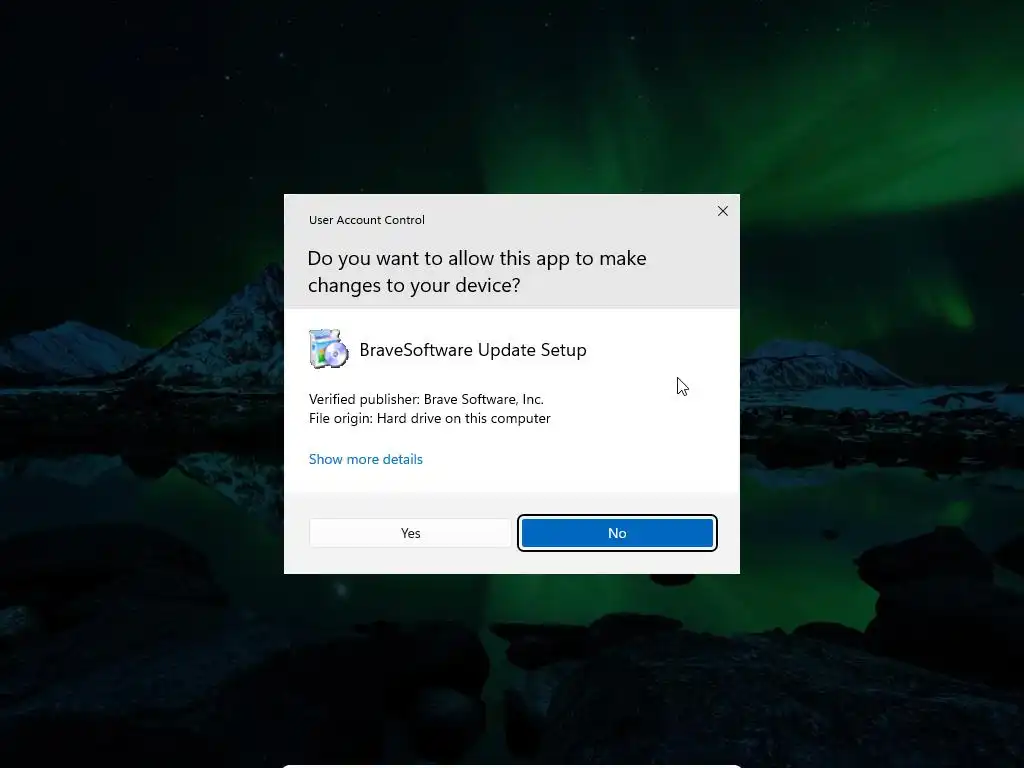Click Yes to allow the app
The image size is (1024, 768).
coord(410,533)
